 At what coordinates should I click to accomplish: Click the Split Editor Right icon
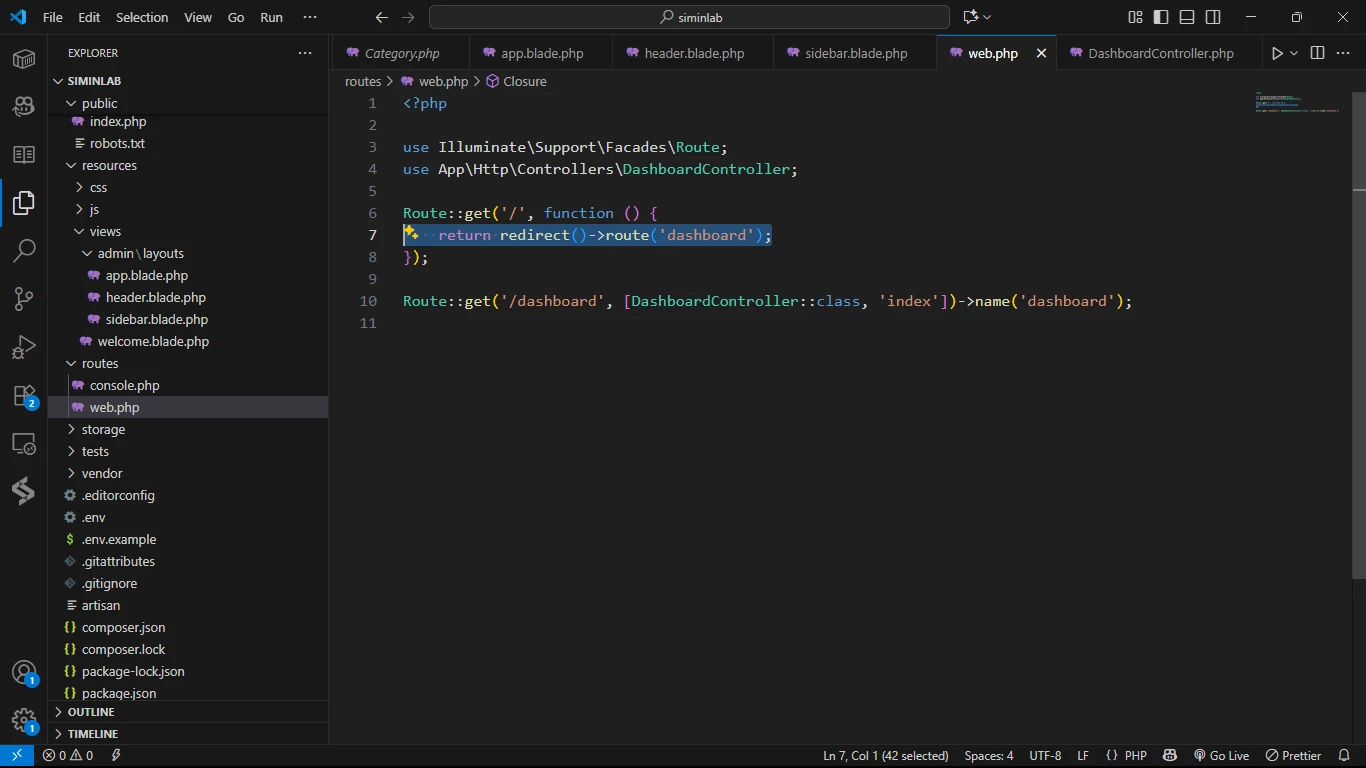point(1317,53)
